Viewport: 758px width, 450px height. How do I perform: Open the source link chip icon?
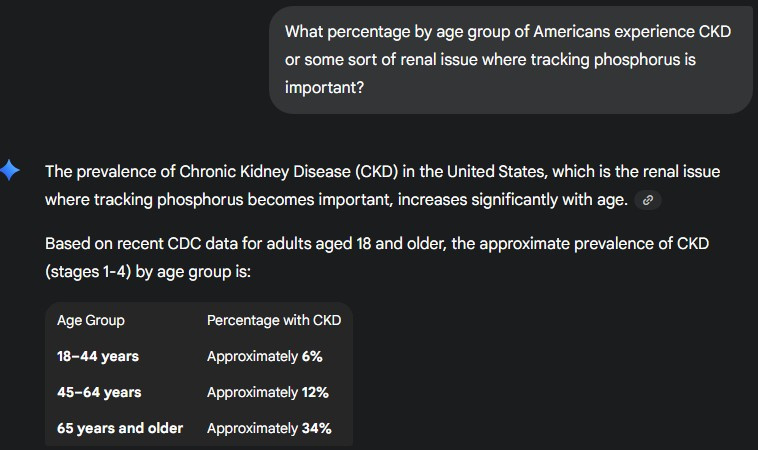click(x=648, y=200)
